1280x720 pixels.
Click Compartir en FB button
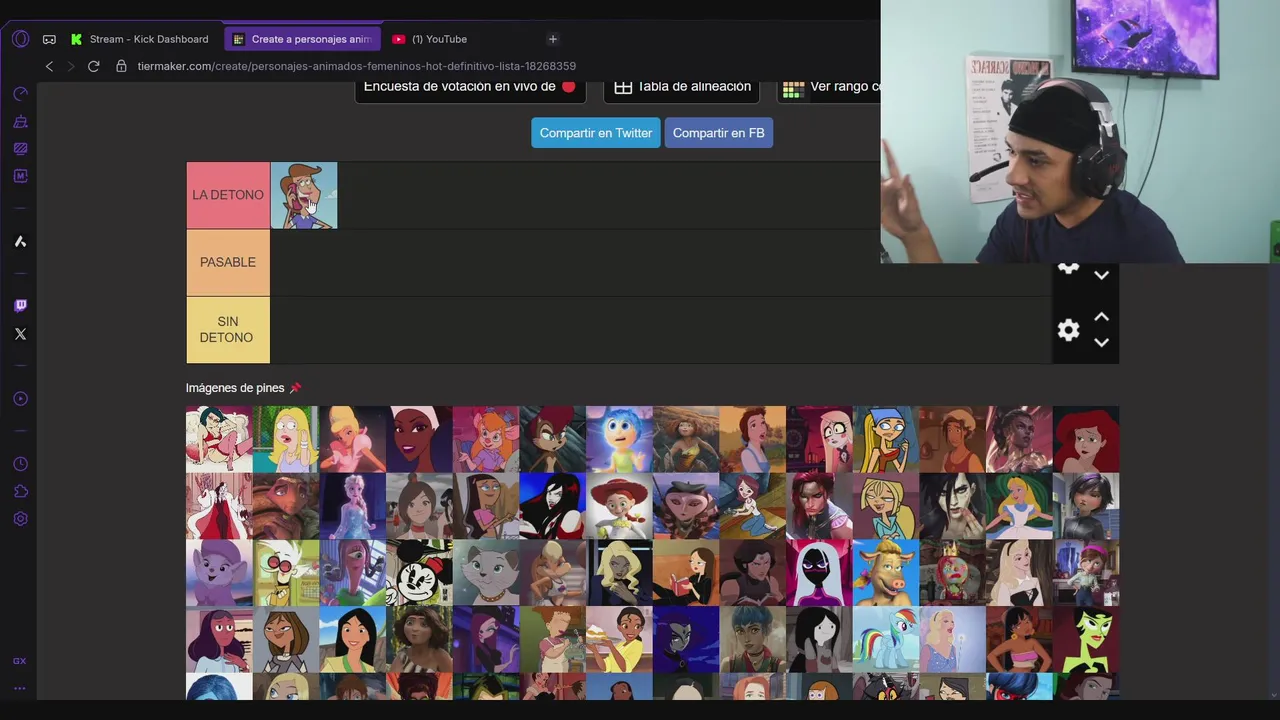(718, 133)
